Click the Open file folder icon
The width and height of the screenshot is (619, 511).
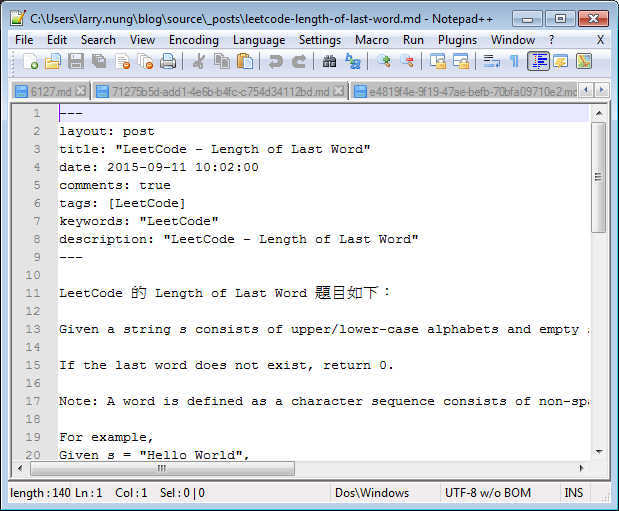click(x=53, y=62)
